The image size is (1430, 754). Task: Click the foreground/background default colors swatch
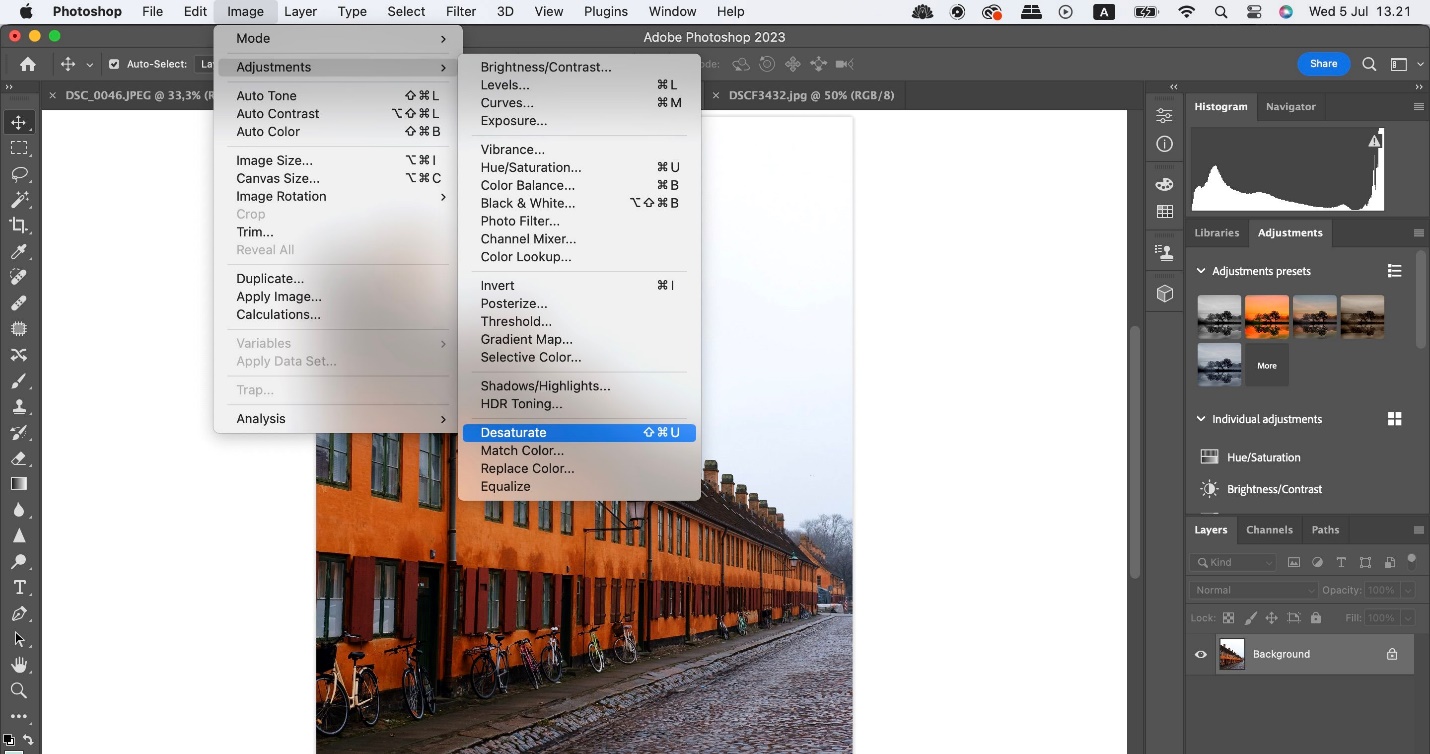(9, 741)
